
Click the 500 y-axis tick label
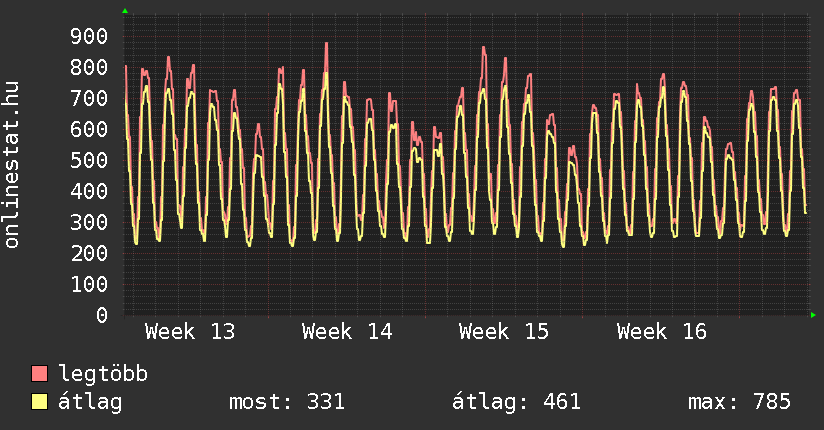[89, 160]
